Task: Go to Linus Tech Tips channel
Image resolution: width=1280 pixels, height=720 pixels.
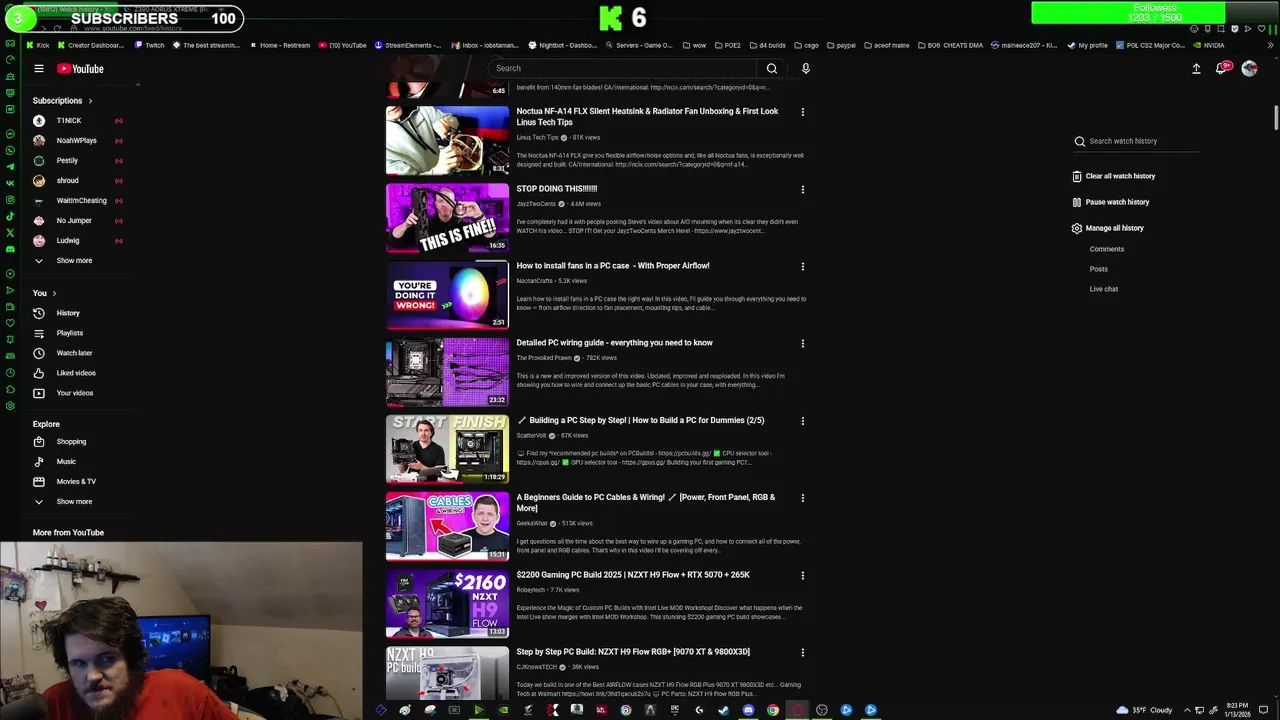Action: (537, 138)
